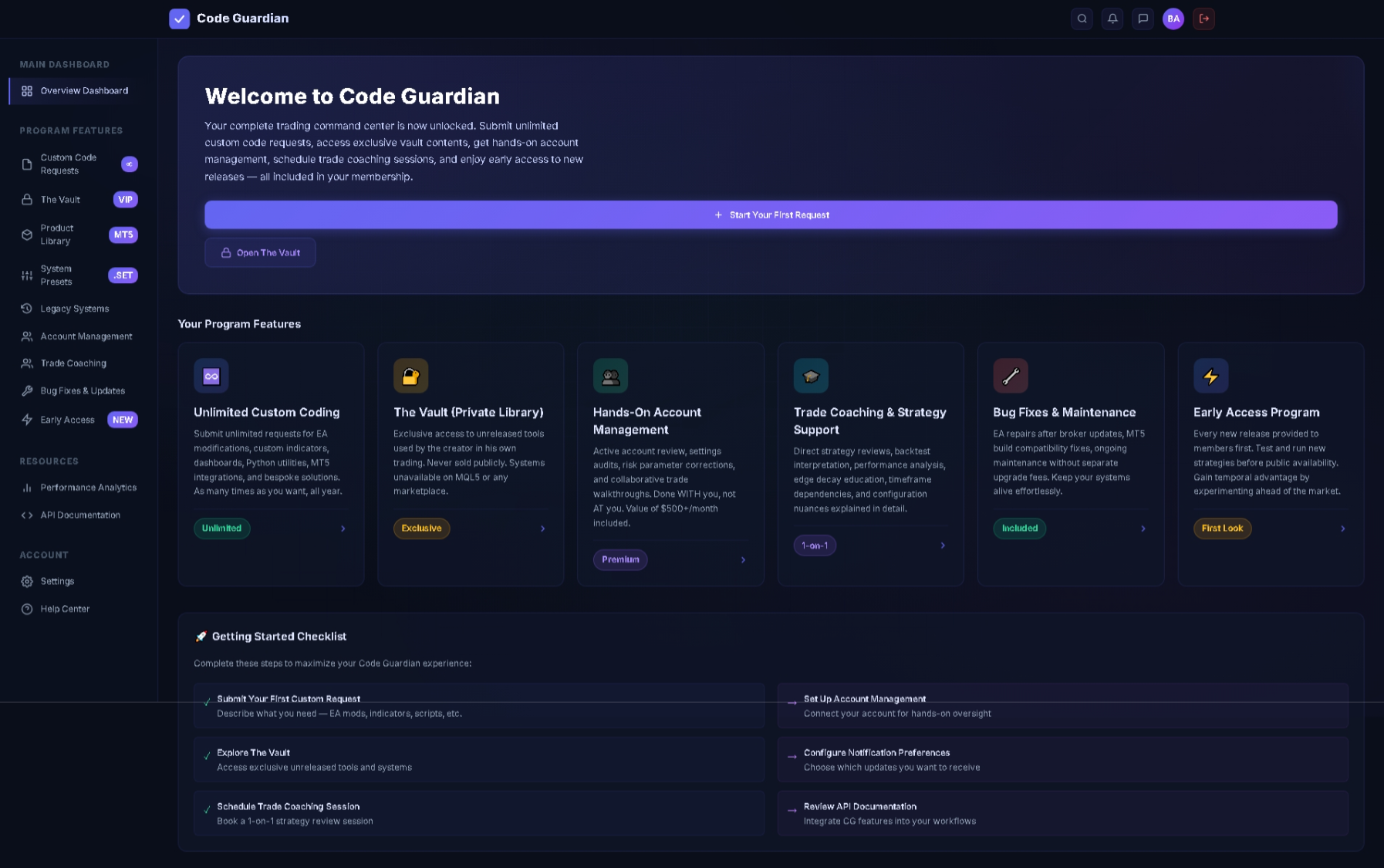1384x868 pixels.
Task: Click the First Look badge
Action: pyautogui.click(x=1222, y=529)
